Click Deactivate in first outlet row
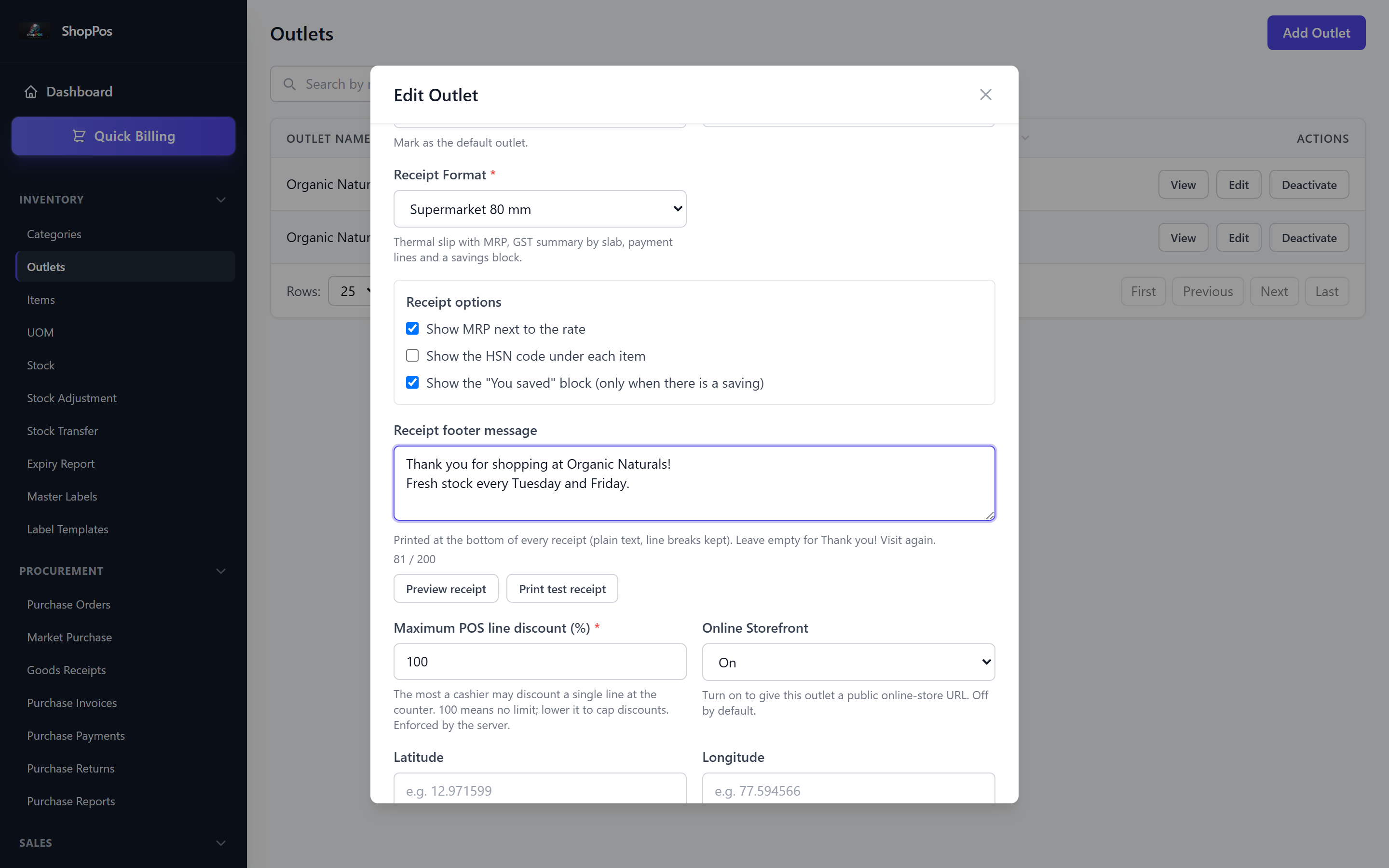The height and width of the screenshot is (868, 1389). pos(1309,185)
